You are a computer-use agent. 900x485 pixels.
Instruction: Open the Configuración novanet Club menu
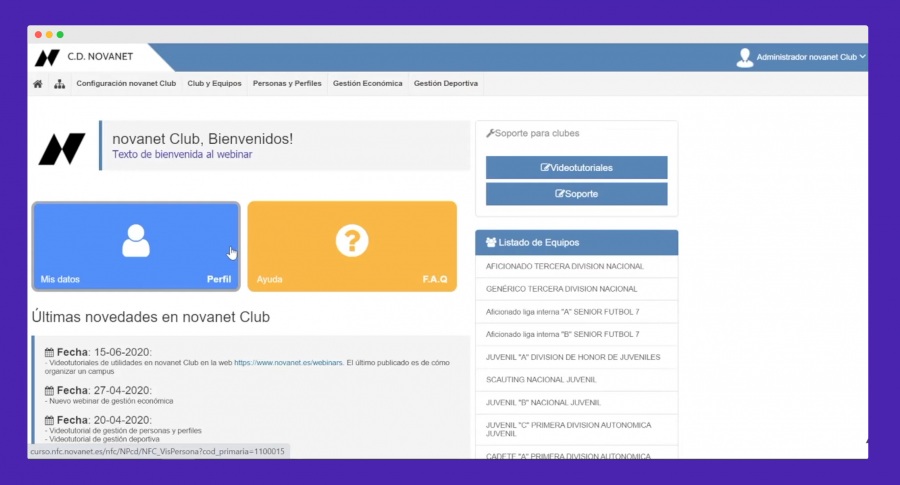(x=126, y=83)
